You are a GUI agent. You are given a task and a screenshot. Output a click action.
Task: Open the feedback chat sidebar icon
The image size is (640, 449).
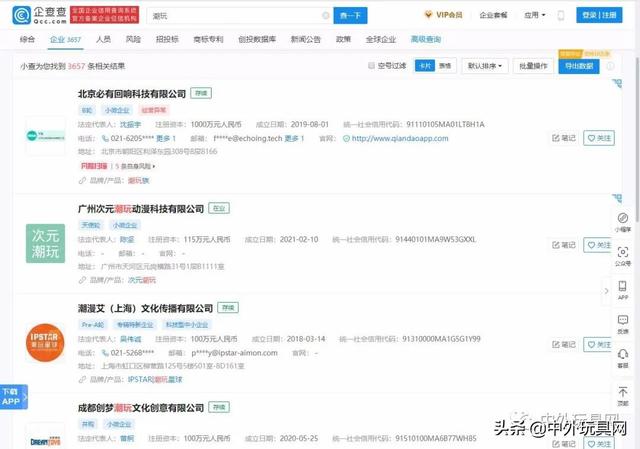point(623,324)
